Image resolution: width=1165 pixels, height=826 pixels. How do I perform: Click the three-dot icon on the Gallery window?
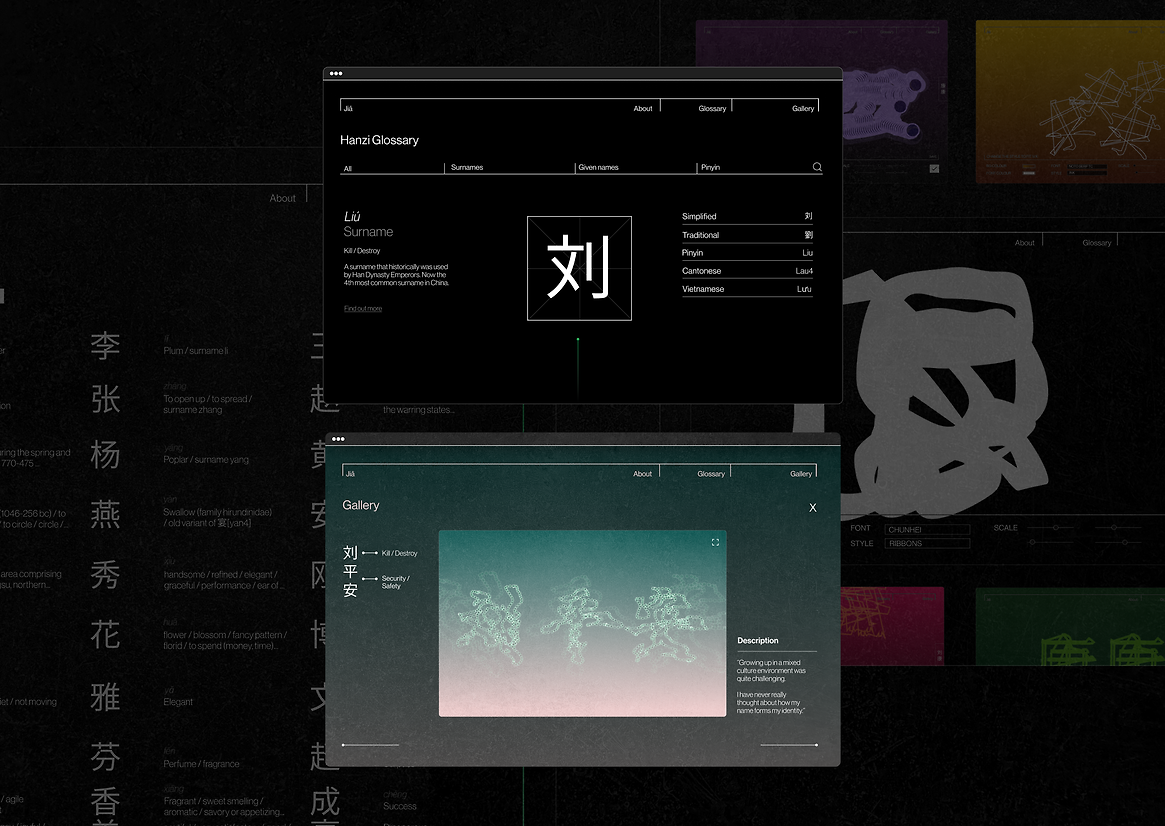coord(338,439)
